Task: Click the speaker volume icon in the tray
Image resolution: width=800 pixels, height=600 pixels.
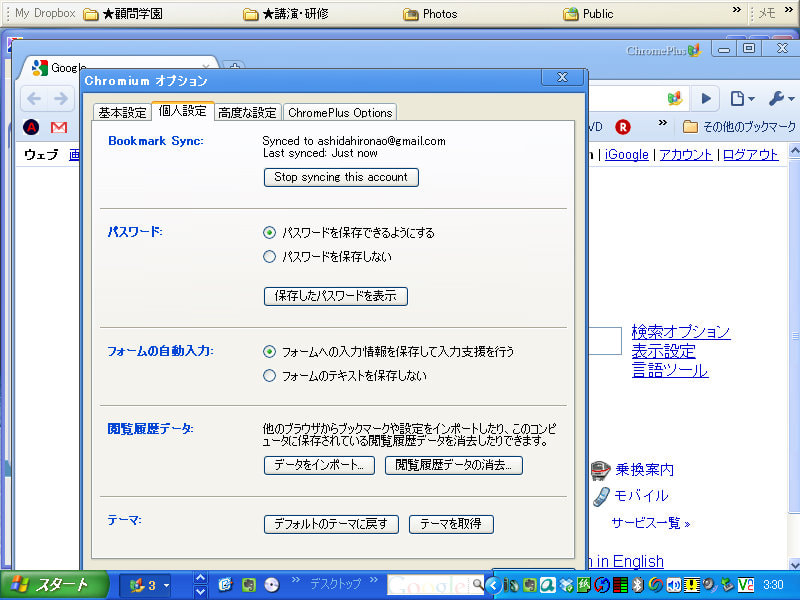Action: point(672,584)
